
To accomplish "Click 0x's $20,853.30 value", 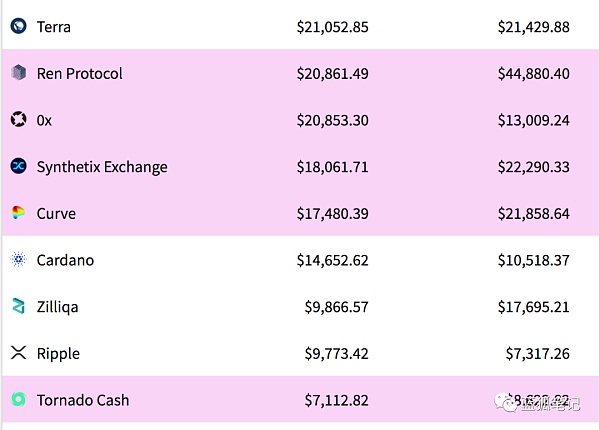I will click(332, 120).
